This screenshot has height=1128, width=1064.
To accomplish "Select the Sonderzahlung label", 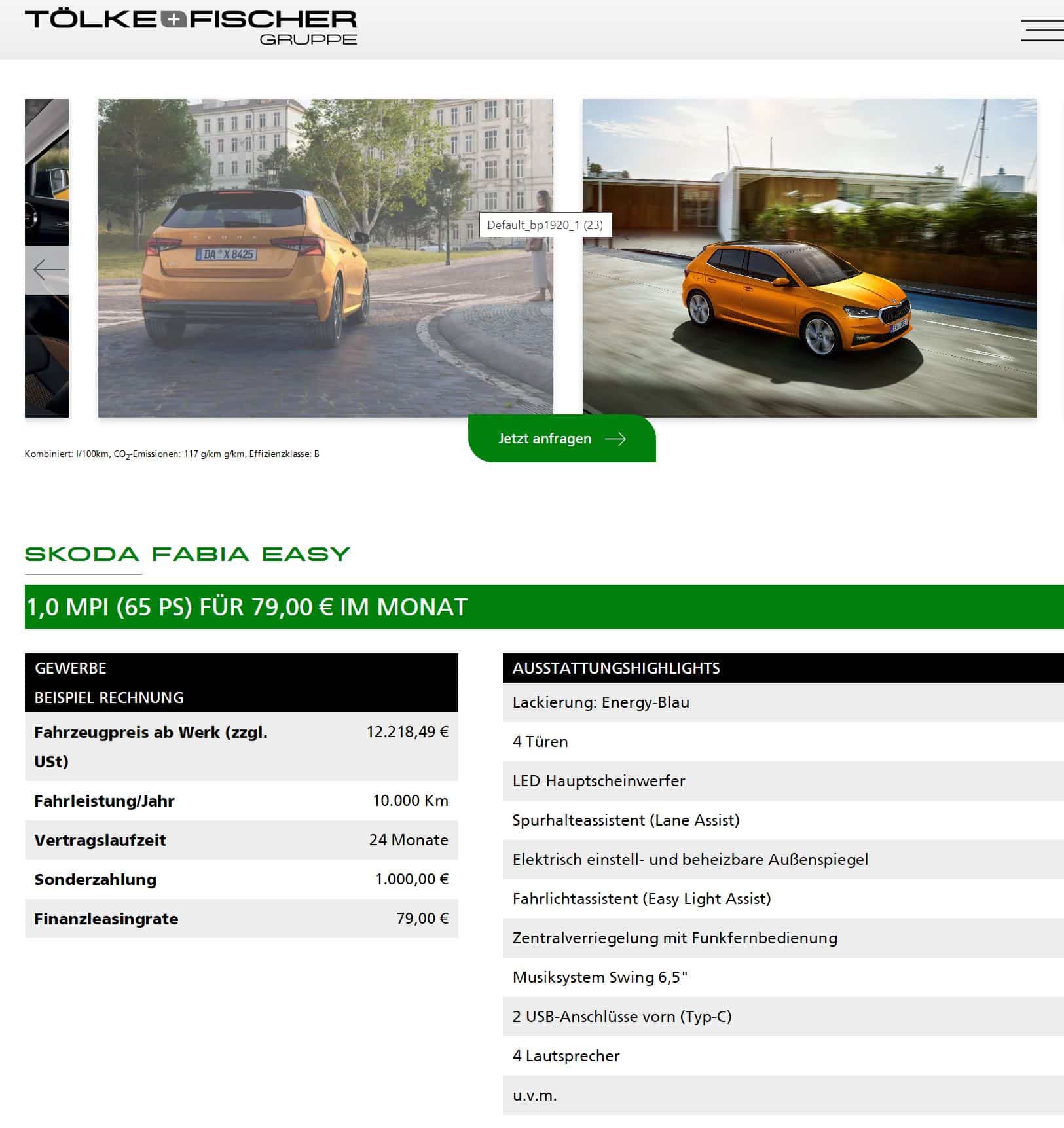I will 95,879.
